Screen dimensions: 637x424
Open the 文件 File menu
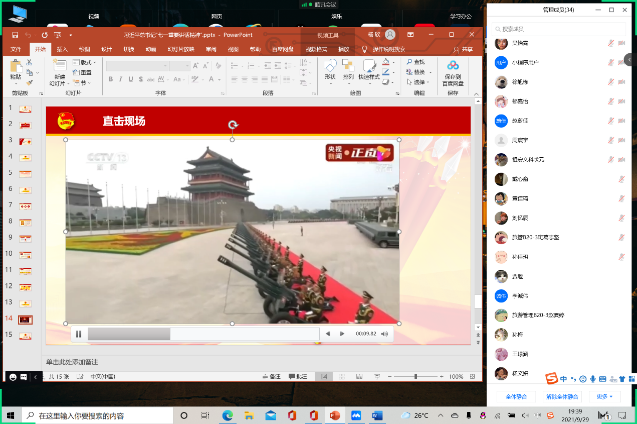coord(16,49)
